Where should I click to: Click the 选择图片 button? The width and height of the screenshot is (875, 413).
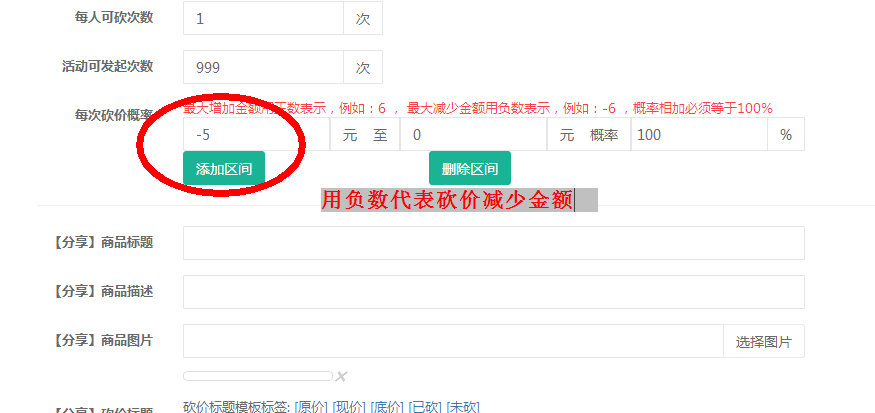763,342
